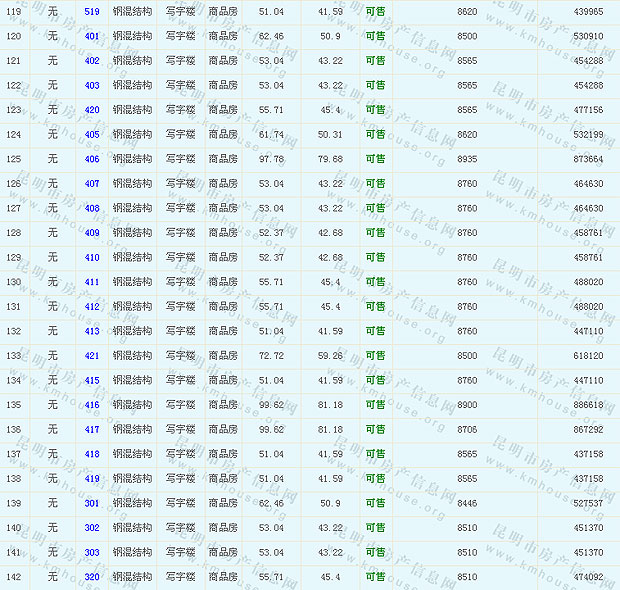This screenshot has width=620, height=590.
Task: Open room 411 link
Action: (x=92, y=282)
